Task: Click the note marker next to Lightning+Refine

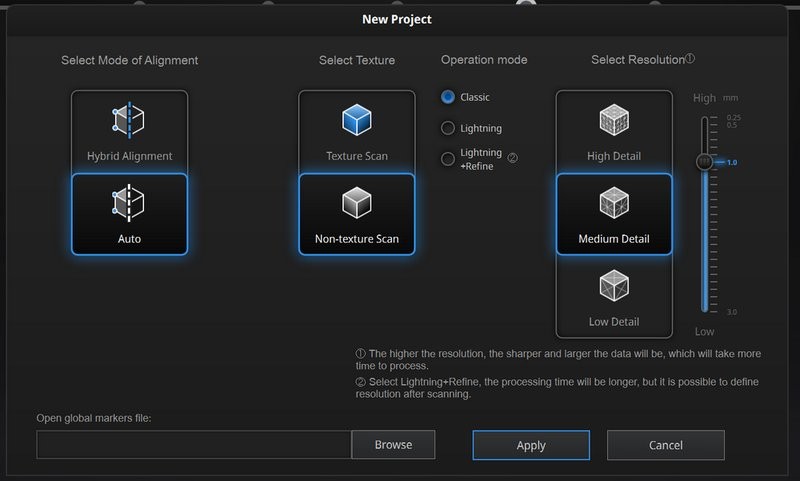Action: [513, 157]
